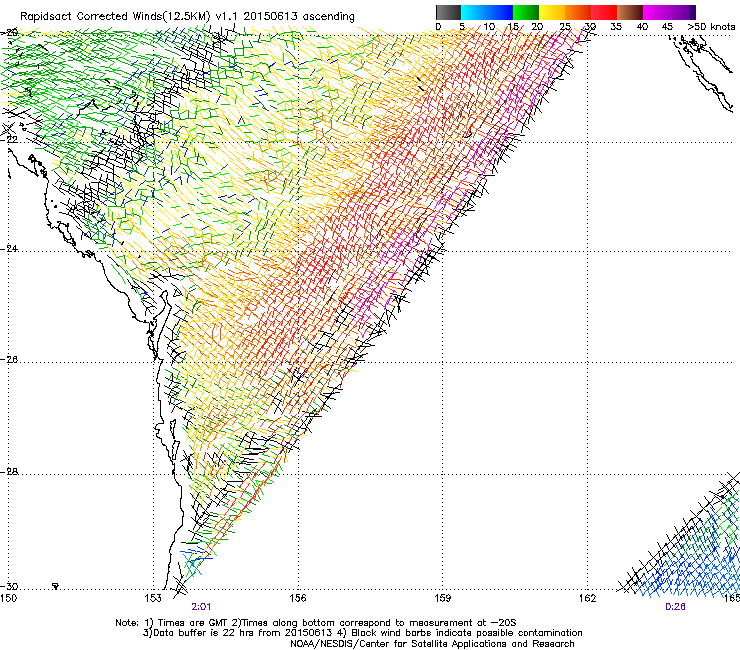The height and width of the screenshot is (650, 740).
Task: Click the 153 longitude axis label
Action: click(x=153, y=599)
